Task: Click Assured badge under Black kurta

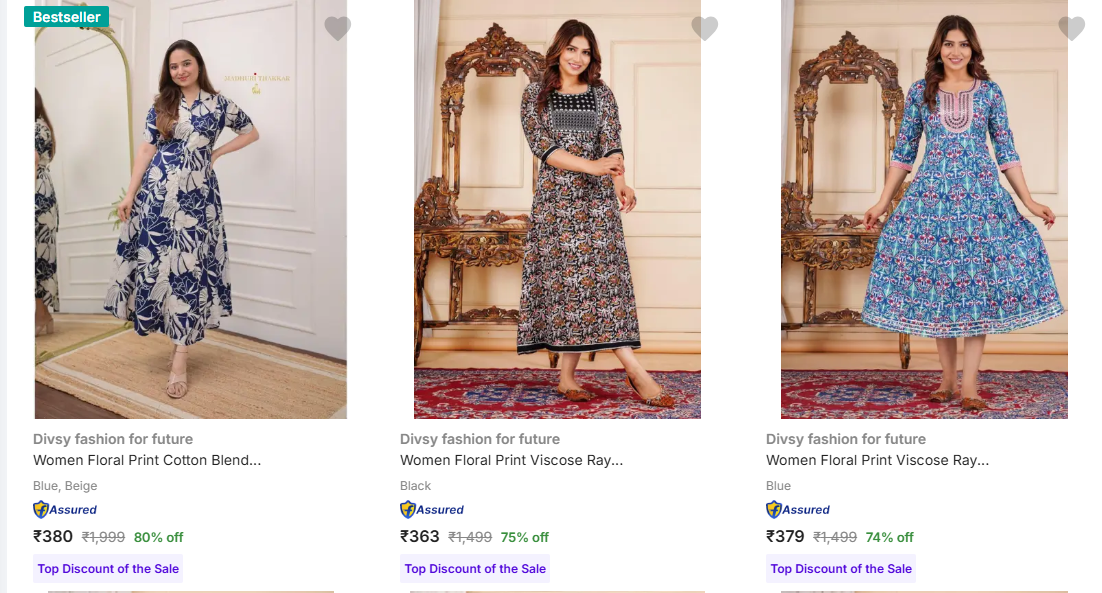Action: [x=432, y=510]
